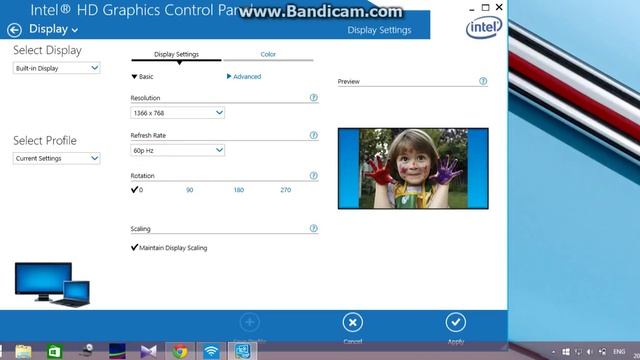Open help for Preview

[x=483, y=81]
